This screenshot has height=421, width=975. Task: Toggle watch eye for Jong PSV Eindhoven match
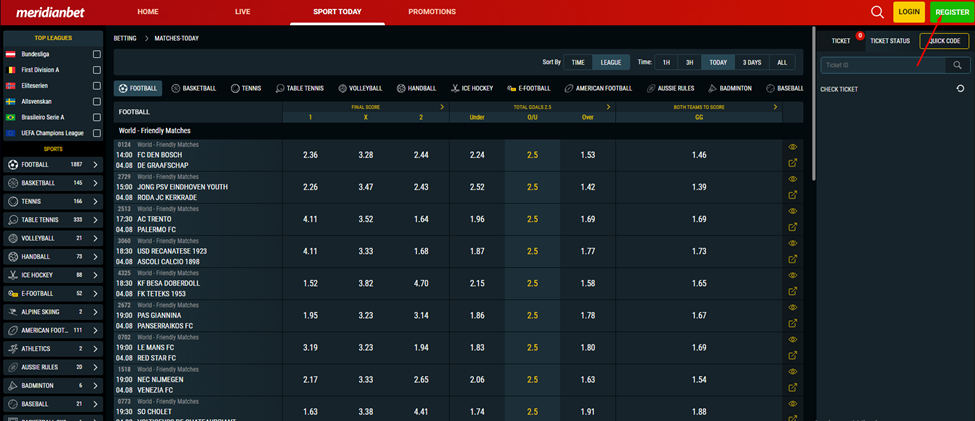pyautogui.click(x=793, y=178)
